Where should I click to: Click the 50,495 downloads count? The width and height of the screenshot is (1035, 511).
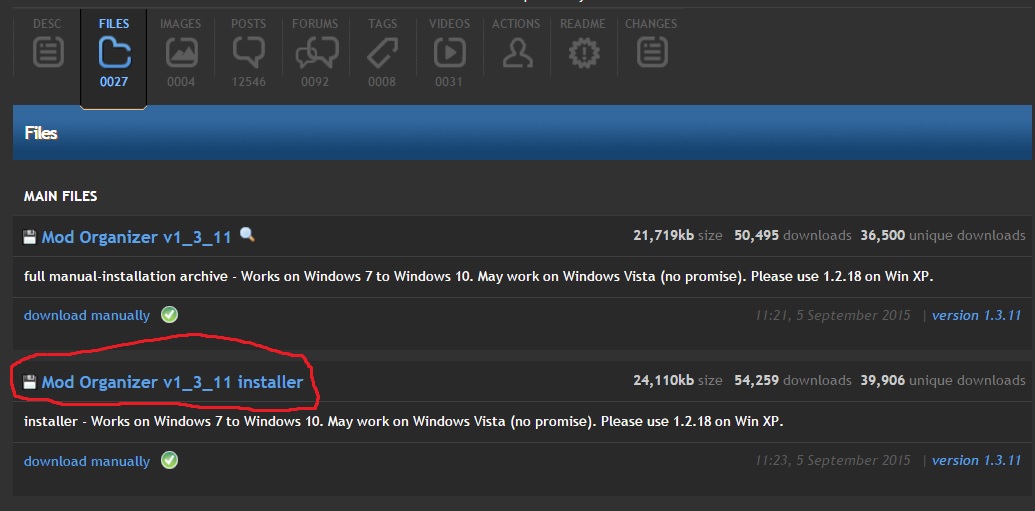click(x=792, y=235)
